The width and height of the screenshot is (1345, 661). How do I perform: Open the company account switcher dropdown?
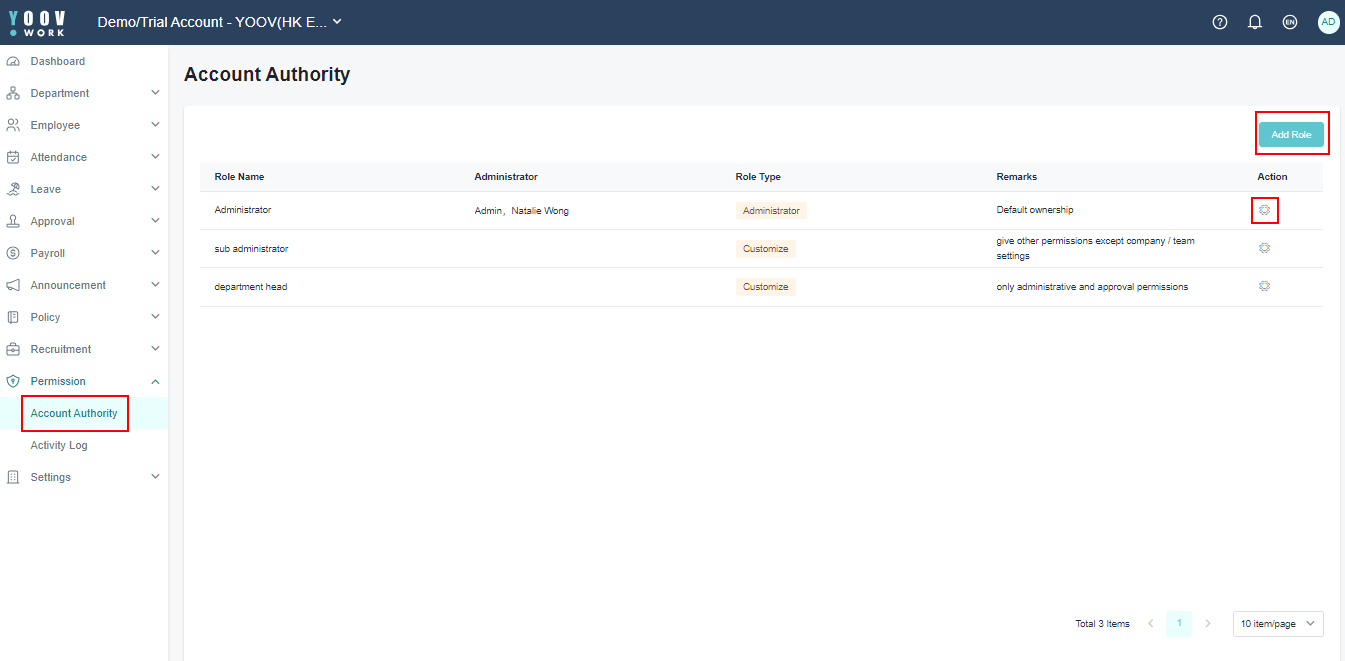[219, 22]
